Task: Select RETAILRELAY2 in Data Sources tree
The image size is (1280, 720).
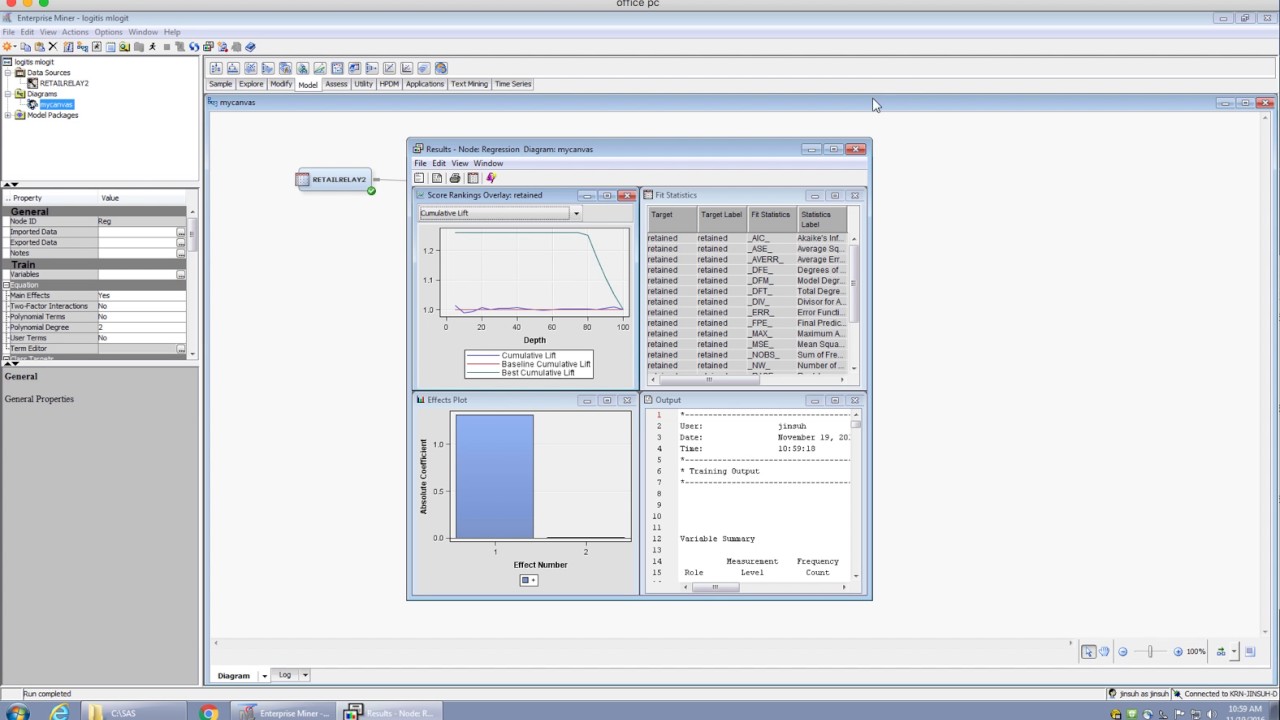Action: click(x=64, y=83)
